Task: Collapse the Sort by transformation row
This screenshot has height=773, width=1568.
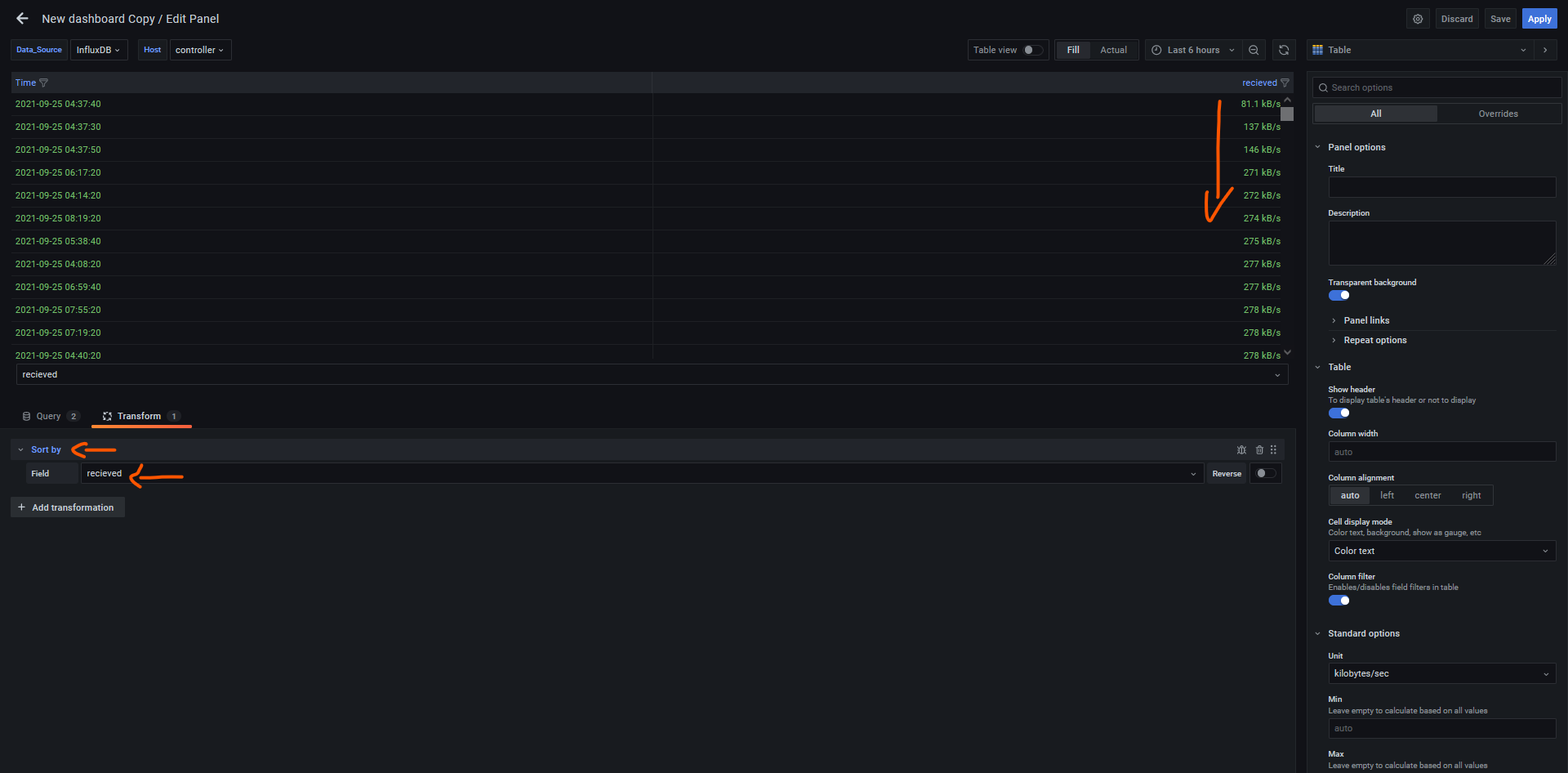Action: (x=21, y=449)
